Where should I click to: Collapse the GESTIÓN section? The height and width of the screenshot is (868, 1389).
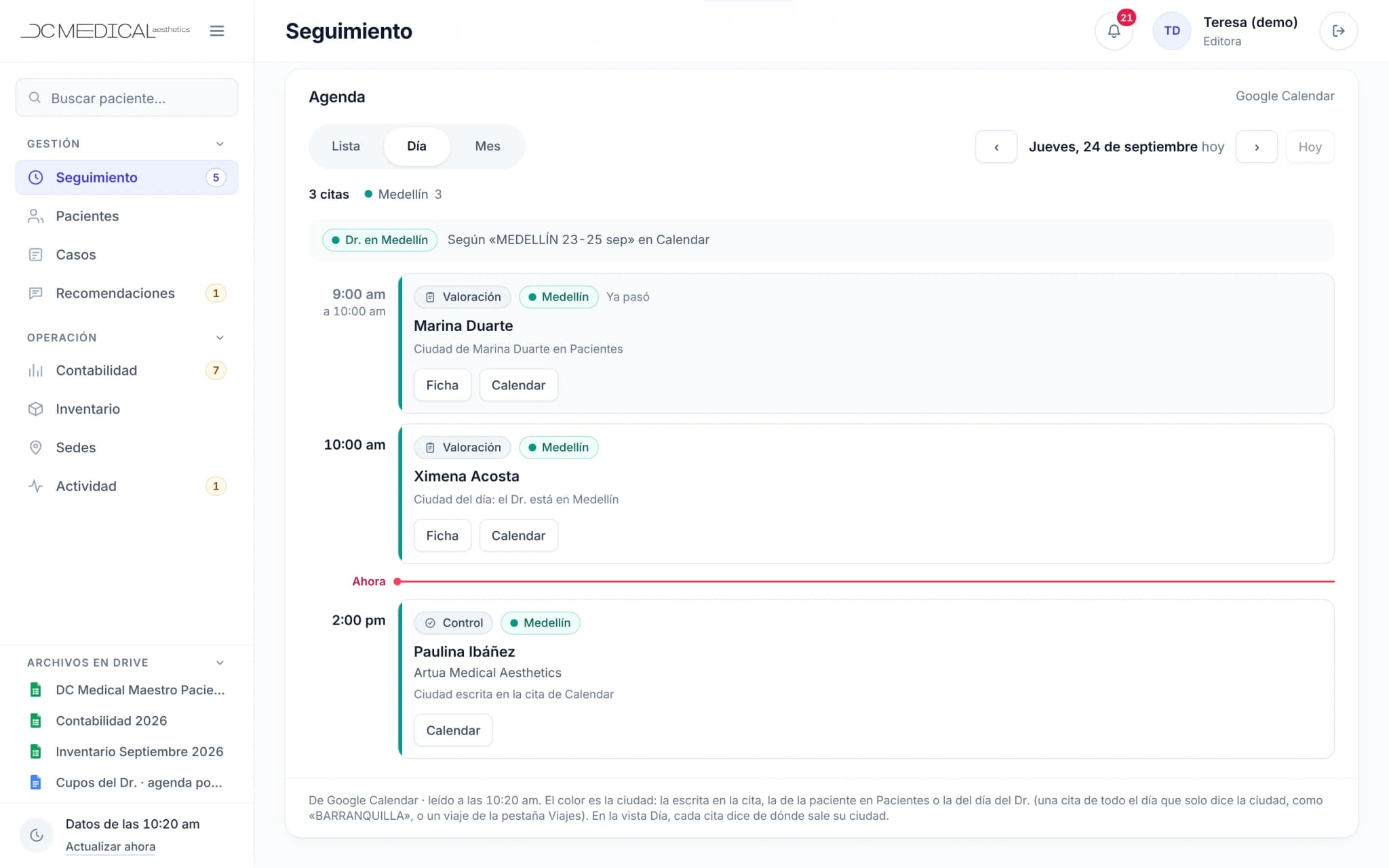coord(220,144)
